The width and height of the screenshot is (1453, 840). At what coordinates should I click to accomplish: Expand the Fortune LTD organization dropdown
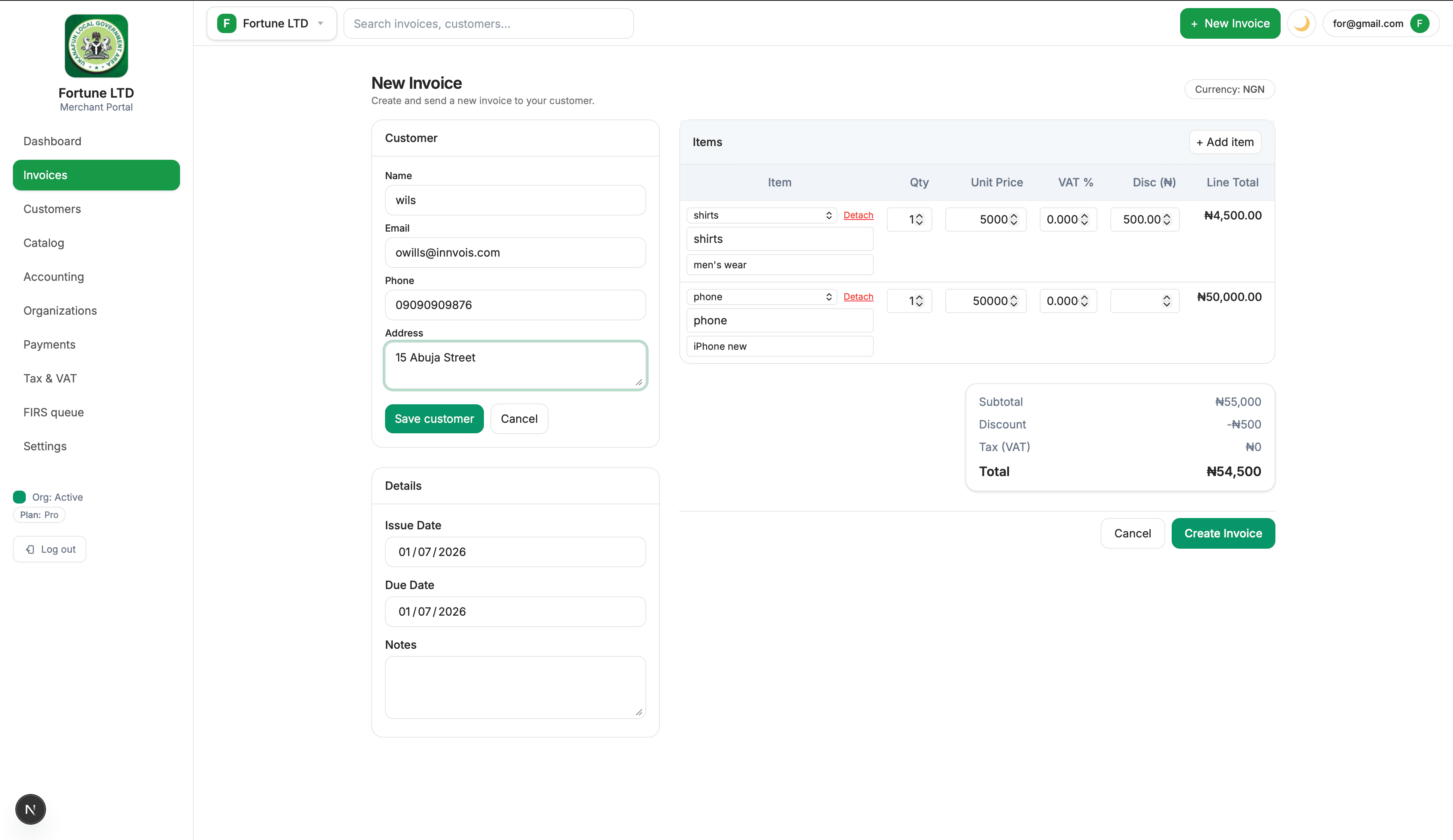[320, 23]
